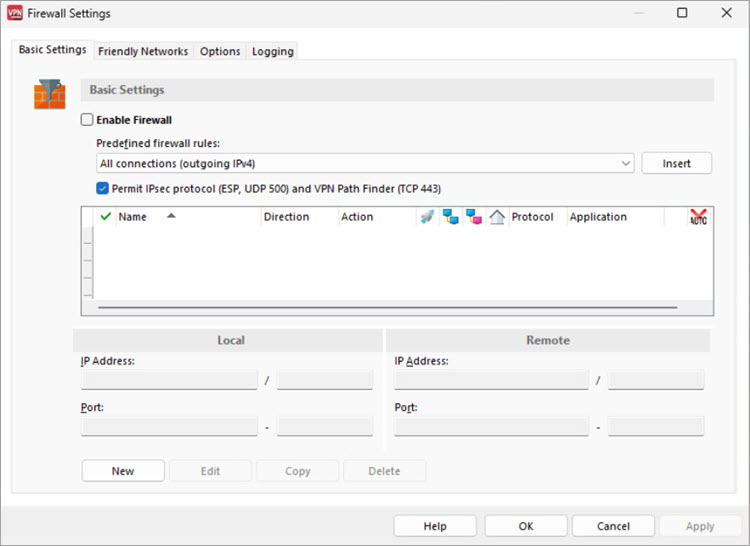Open the Logging tab
This screenshot has width=750, height=546.
[x=273, y=51]
